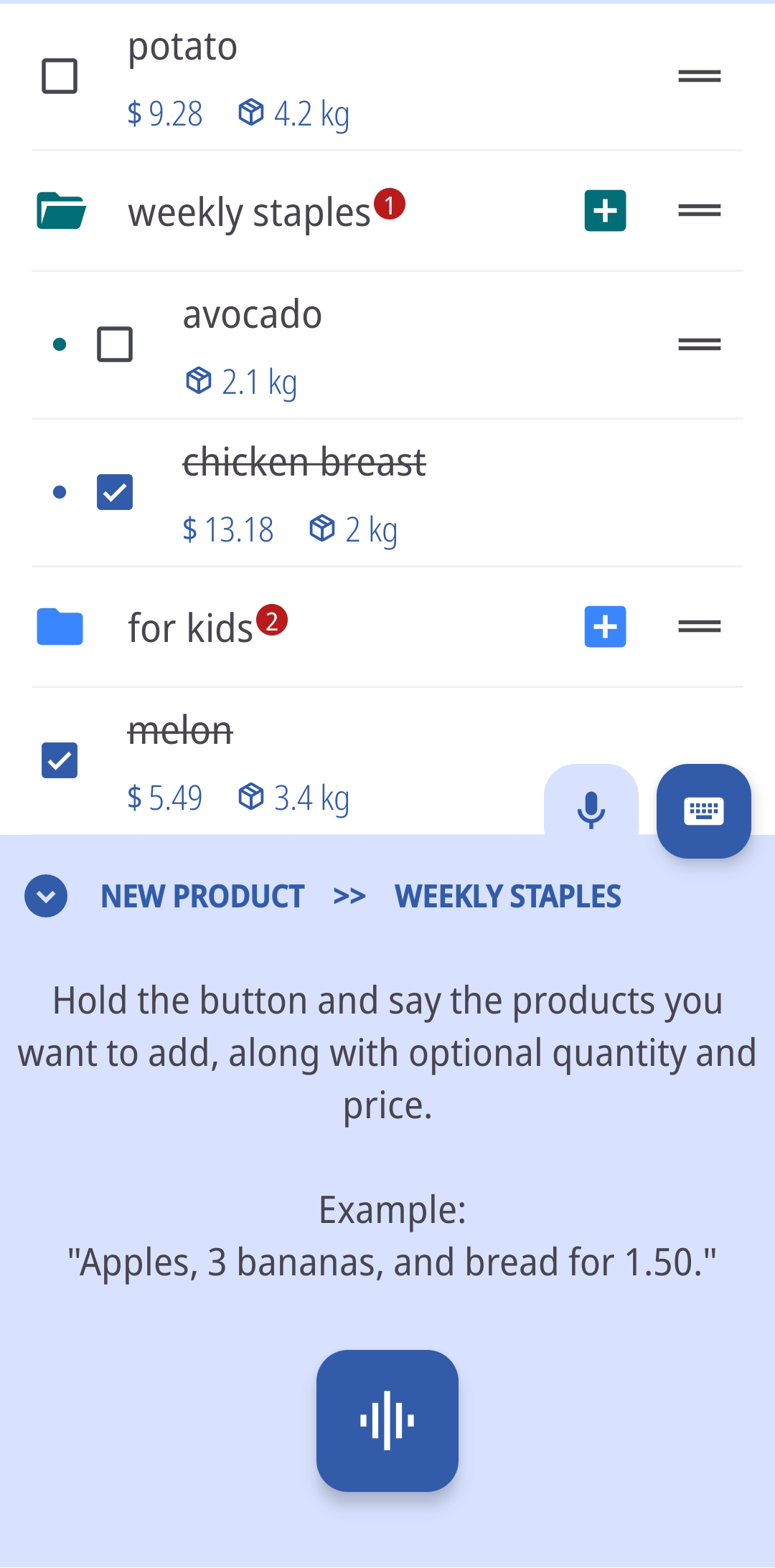
Task: Open the potato product name
Action: [x=182, y=47]
